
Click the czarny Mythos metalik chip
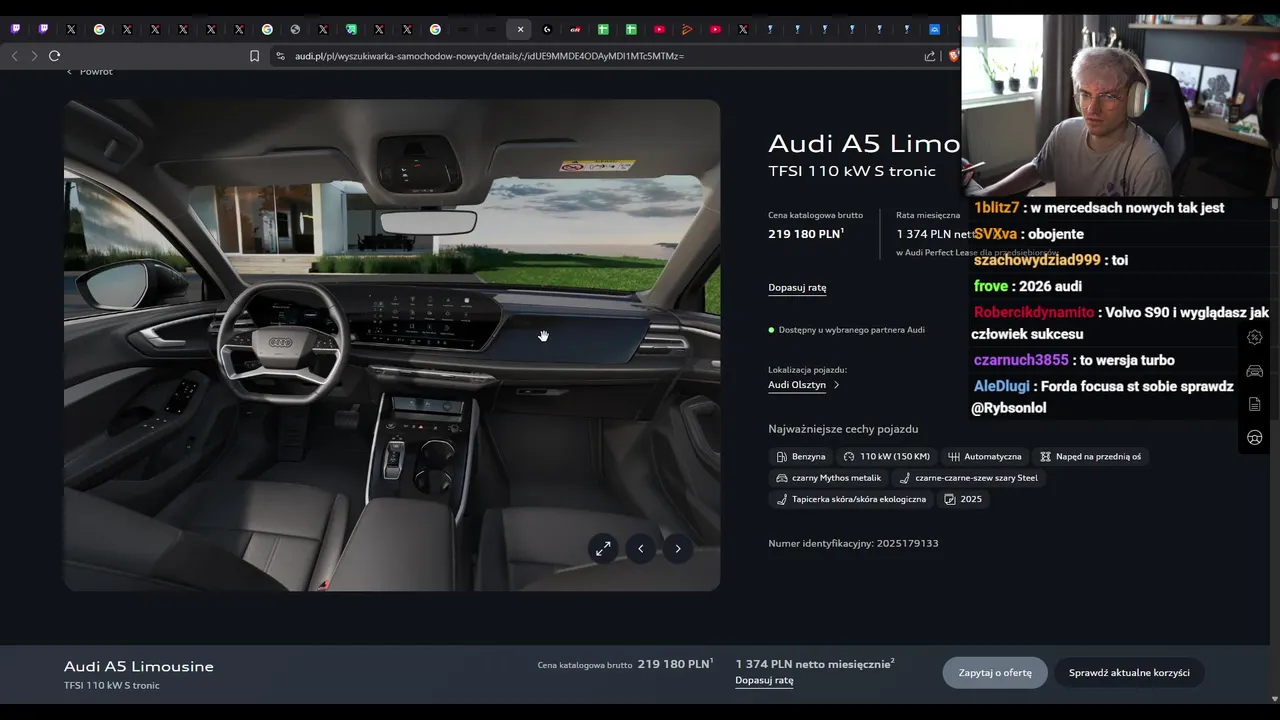pyautogui.click(x=828, y=478)
